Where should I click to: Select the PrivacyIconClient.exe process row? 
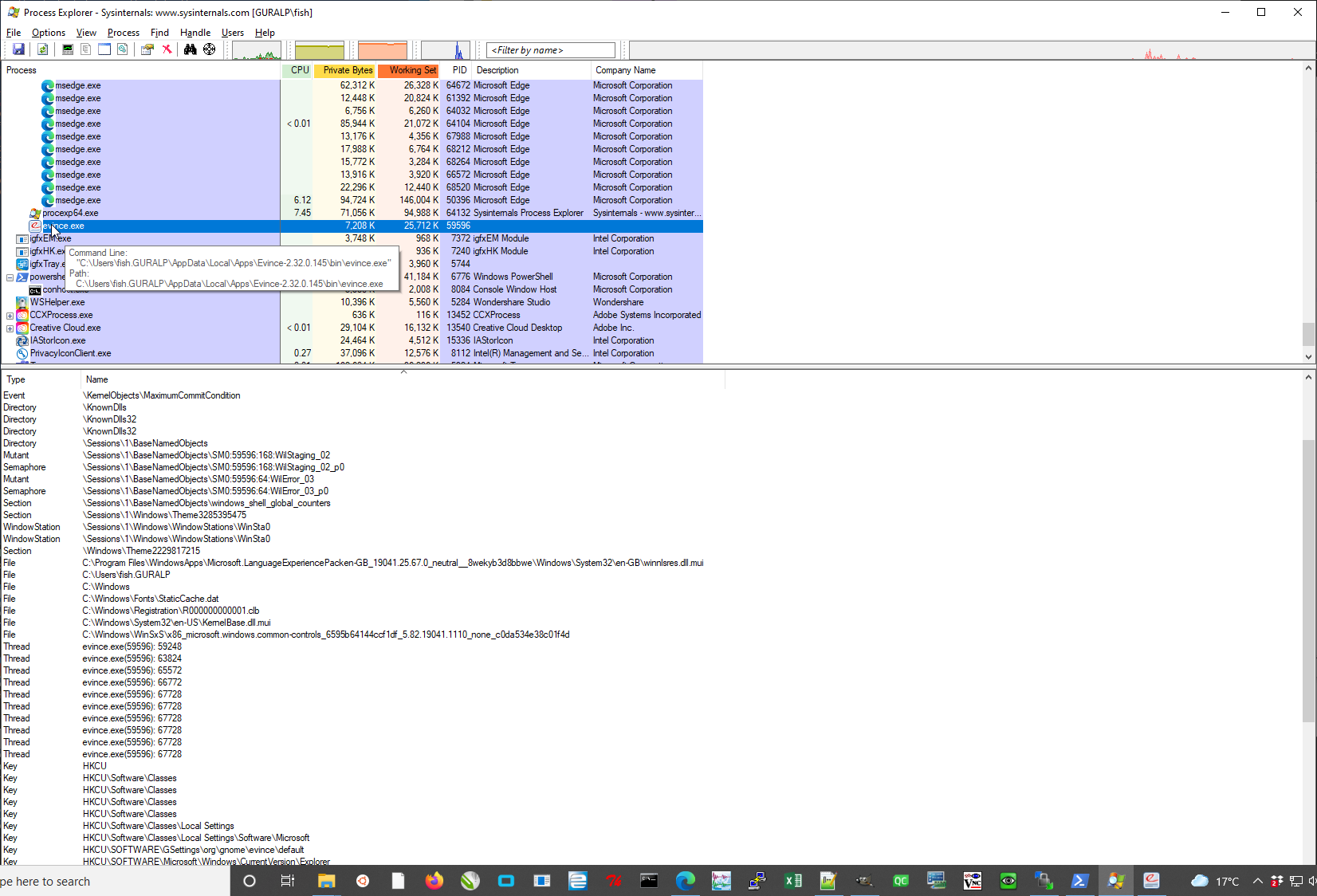352,353
